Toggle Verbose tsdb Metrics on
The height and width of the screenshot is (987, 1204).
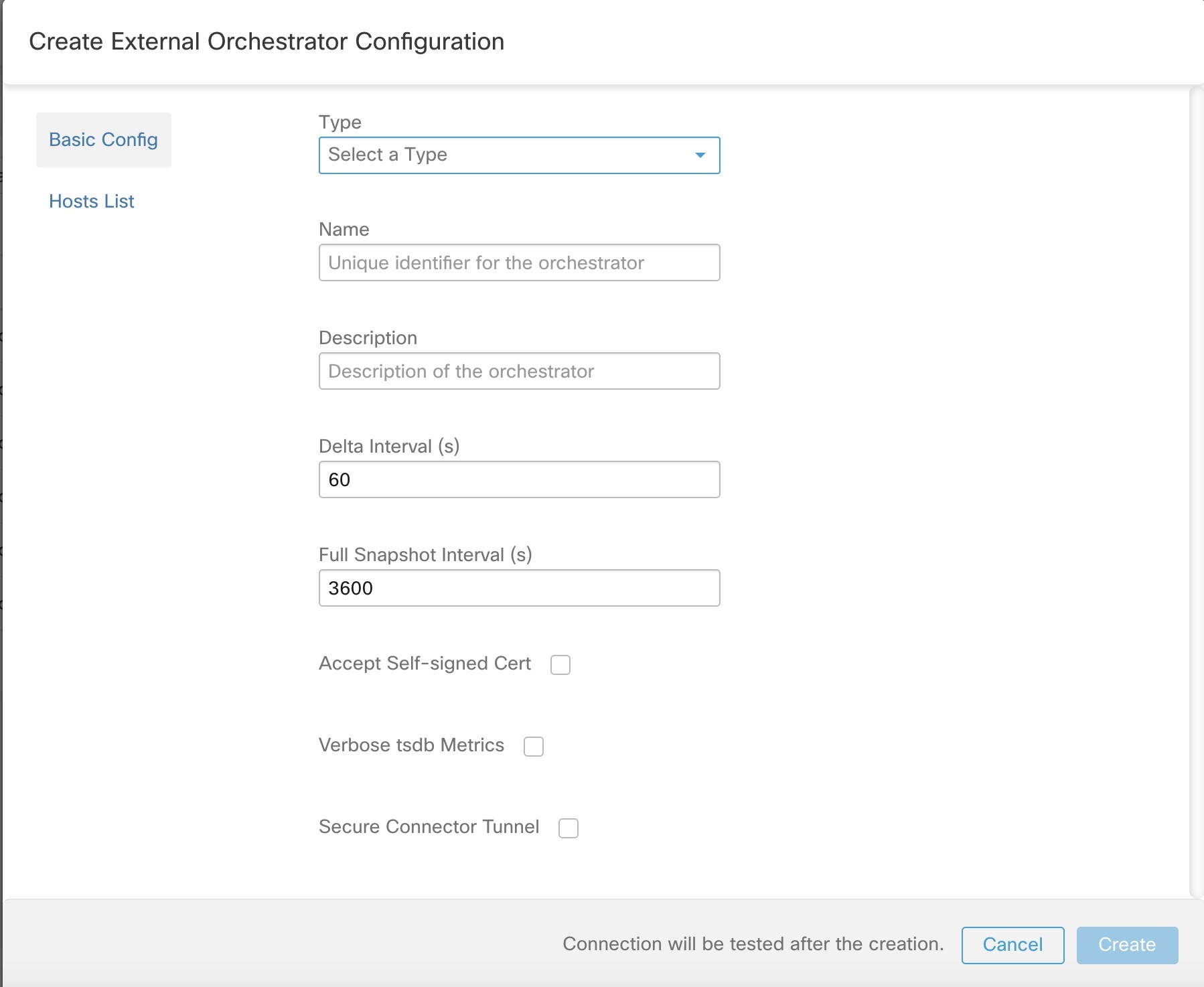click(532, 746)
